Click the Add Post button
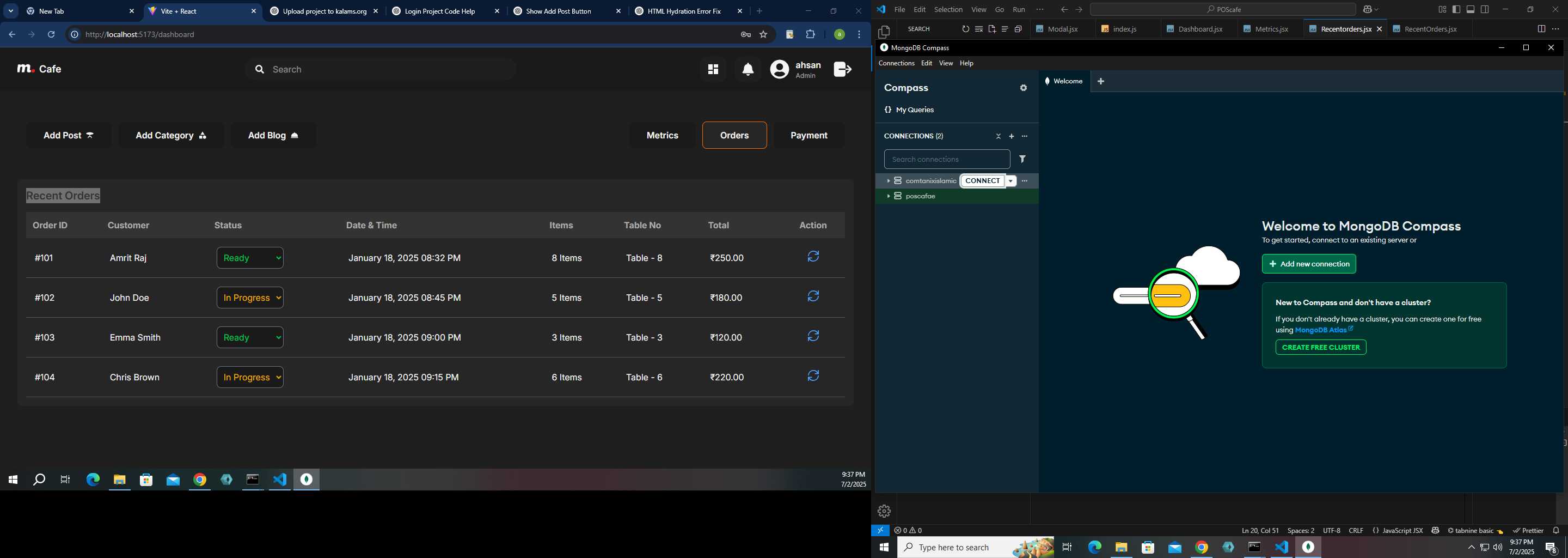This screenshot has width=1568, height=558. (x=69, y=135)
